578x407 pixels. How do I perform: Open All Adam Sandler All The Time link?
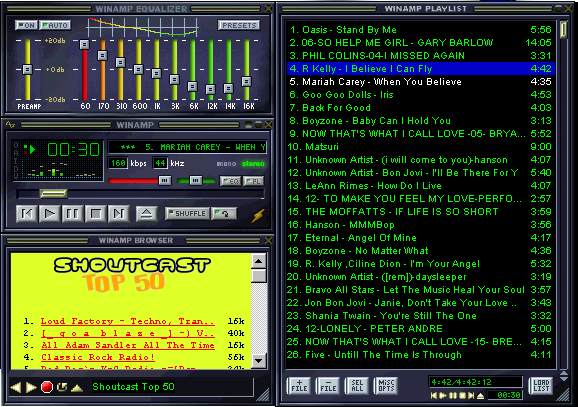[x=128, y=345]
